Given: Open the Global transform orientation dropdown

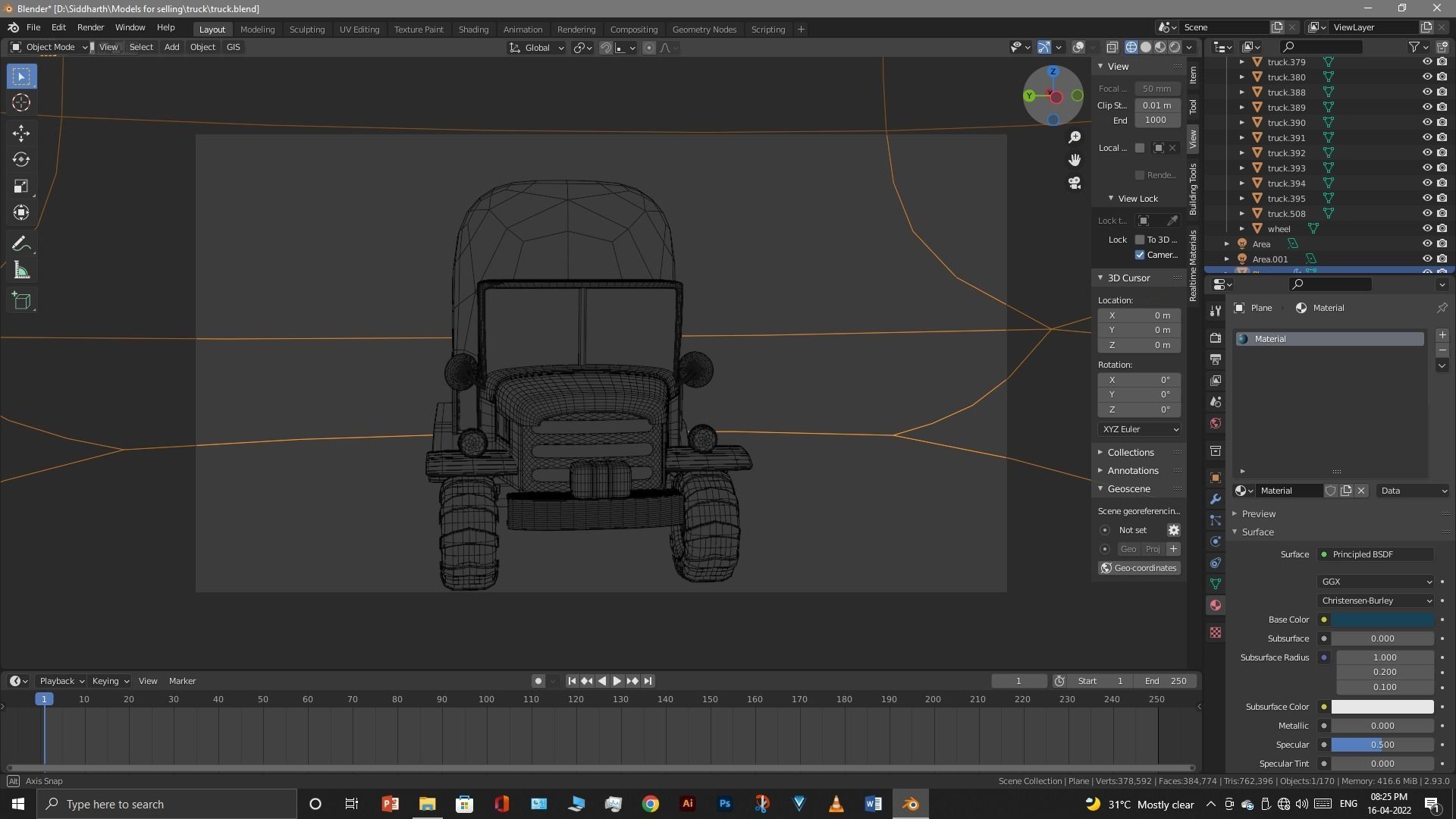Looking at the screenshot, I should [x=536, y=48].
